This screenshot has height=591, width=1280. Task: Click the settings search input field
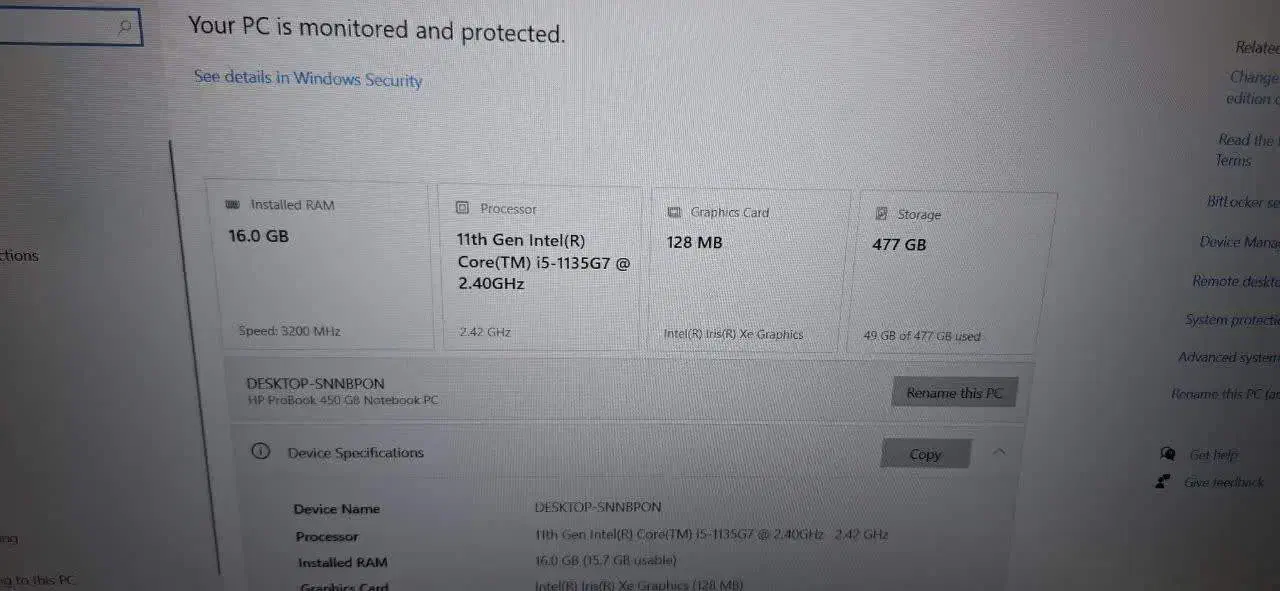coord(70,28)
